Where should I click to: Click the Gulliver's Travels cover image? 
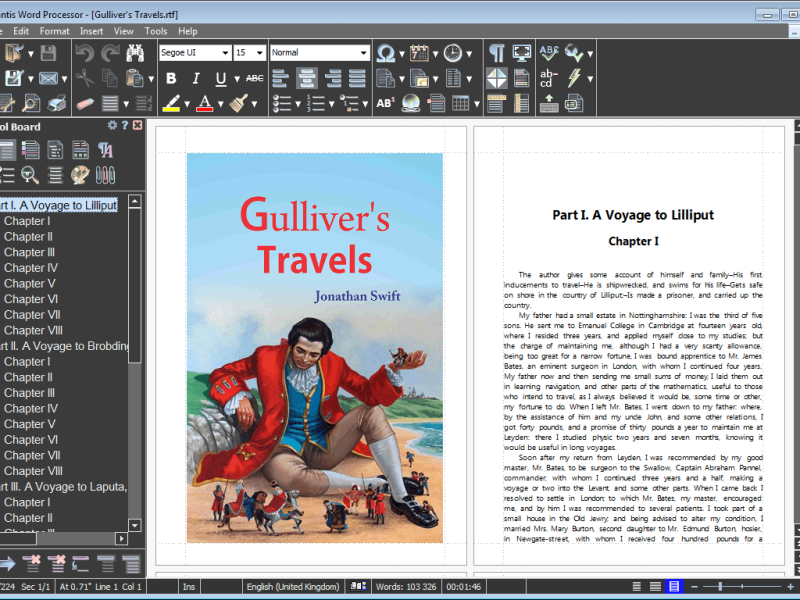coord(315,348)
